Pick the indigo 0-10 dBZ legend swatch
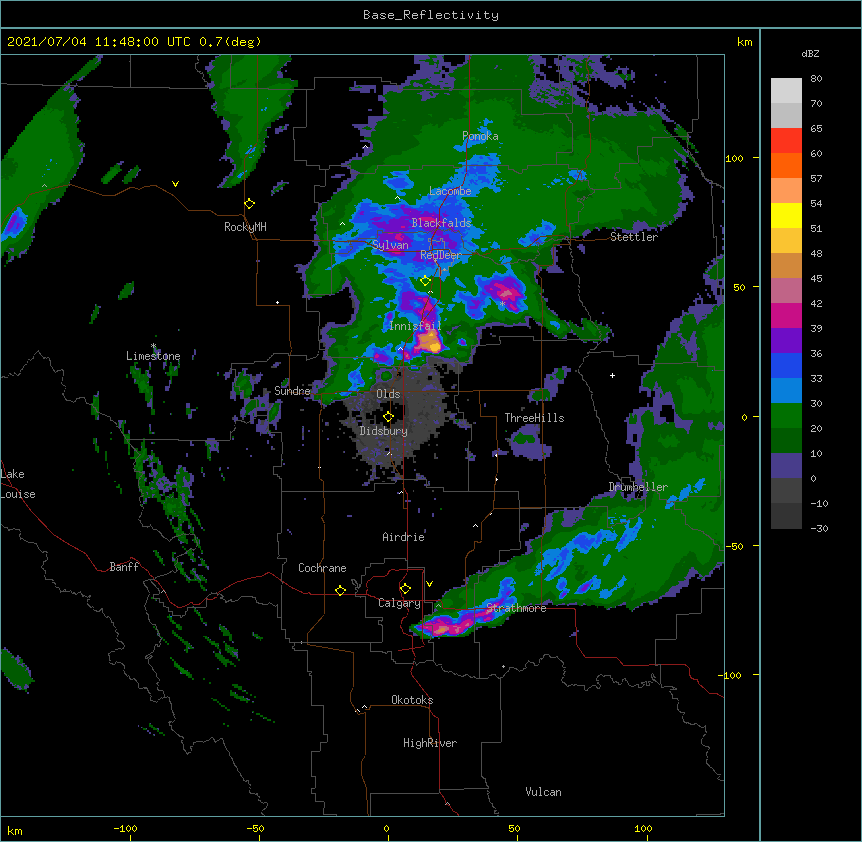 (786, 466)
